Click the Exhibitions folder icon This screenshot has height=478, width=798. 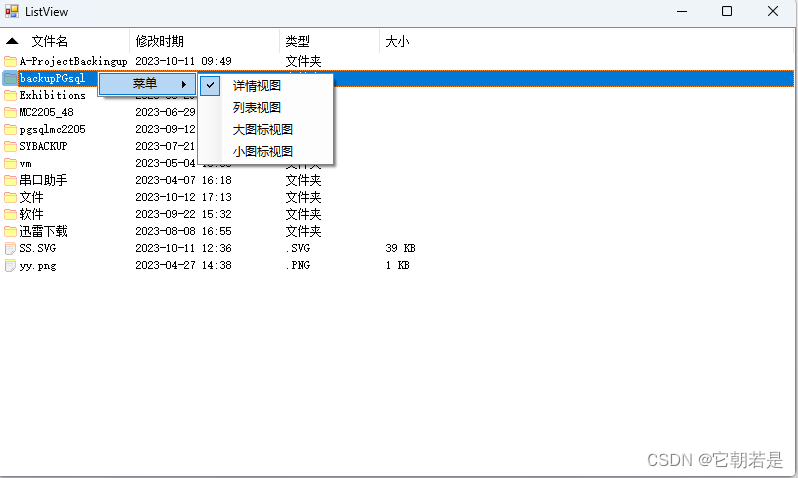tap(10, 95)
